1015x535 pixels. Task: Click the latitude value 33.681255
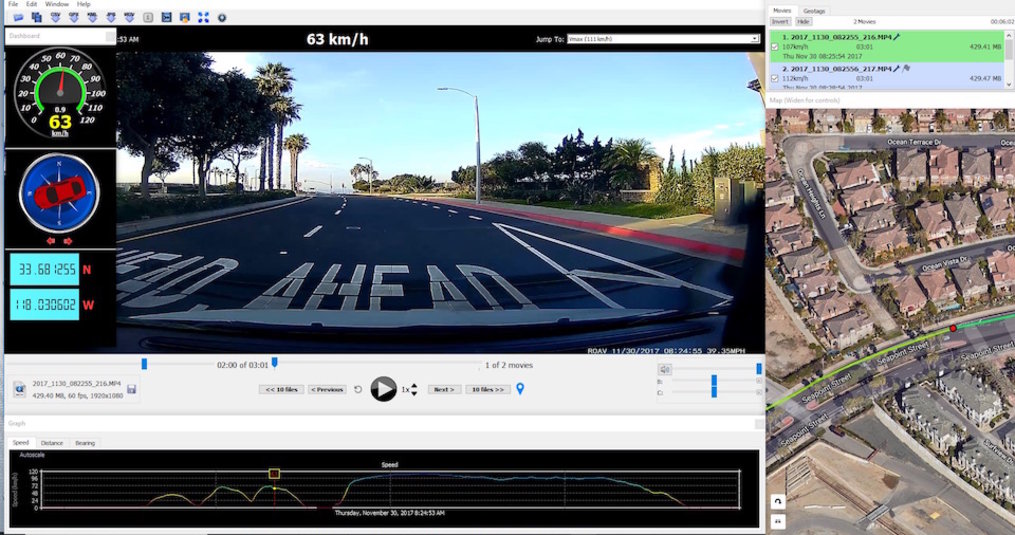(44, 269)
